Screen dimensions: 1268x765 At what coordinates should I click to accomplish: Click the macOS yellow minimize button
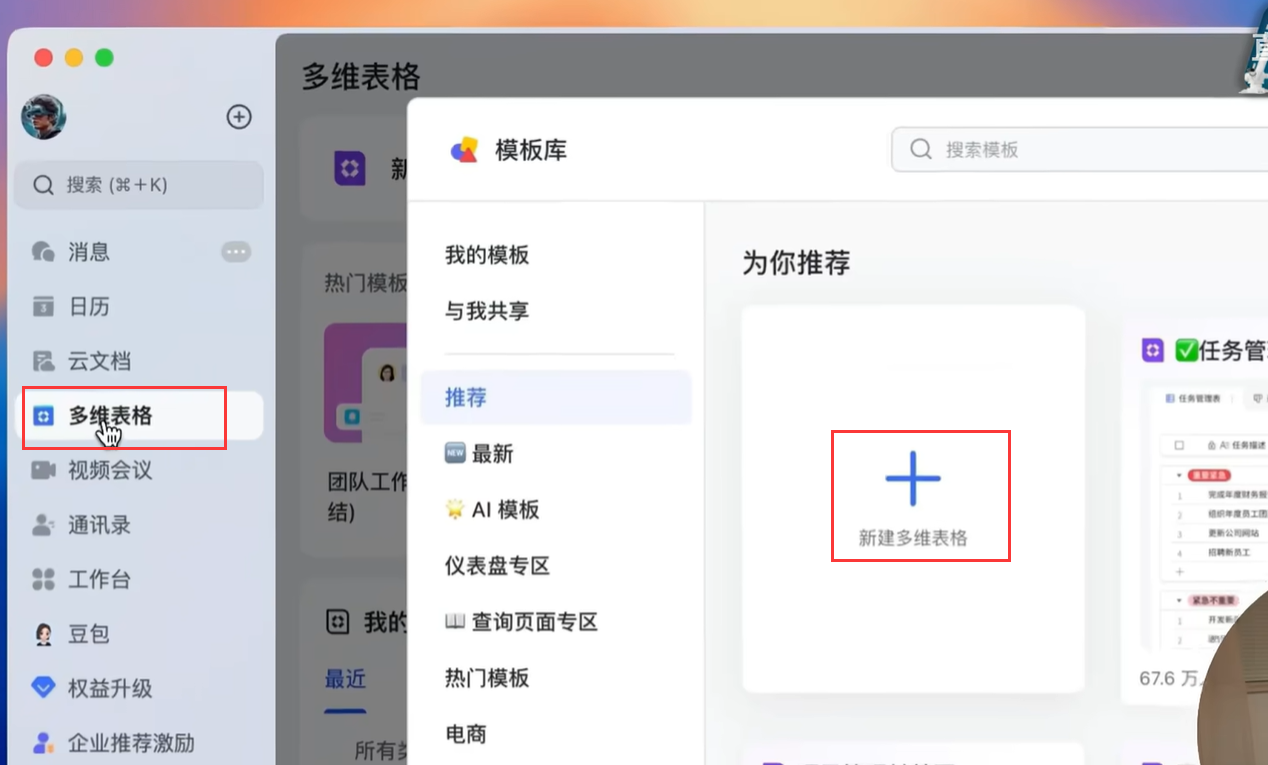click(74, 58)
